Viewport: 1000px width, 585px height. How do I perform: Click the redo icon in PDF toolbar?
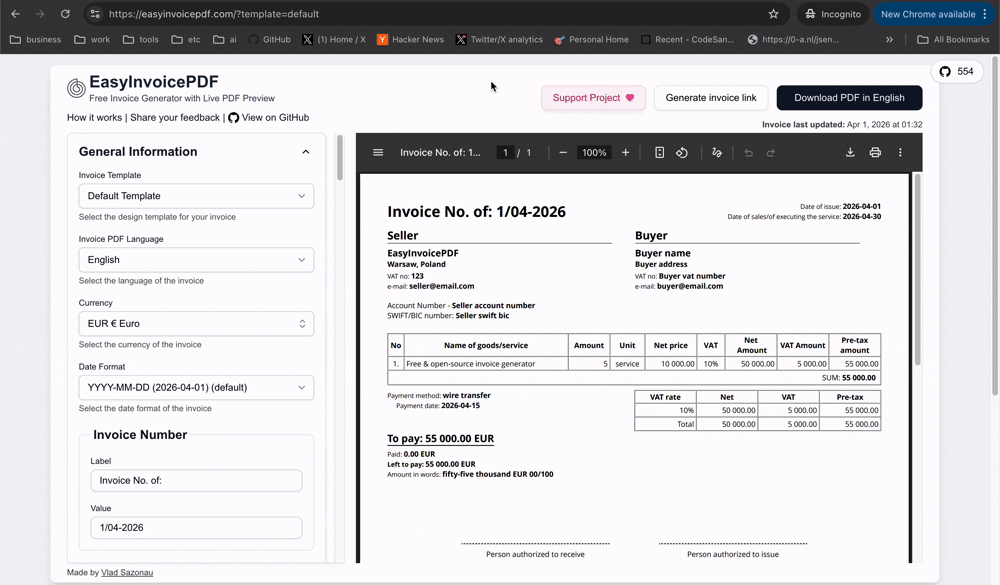(x=770, y=152)
